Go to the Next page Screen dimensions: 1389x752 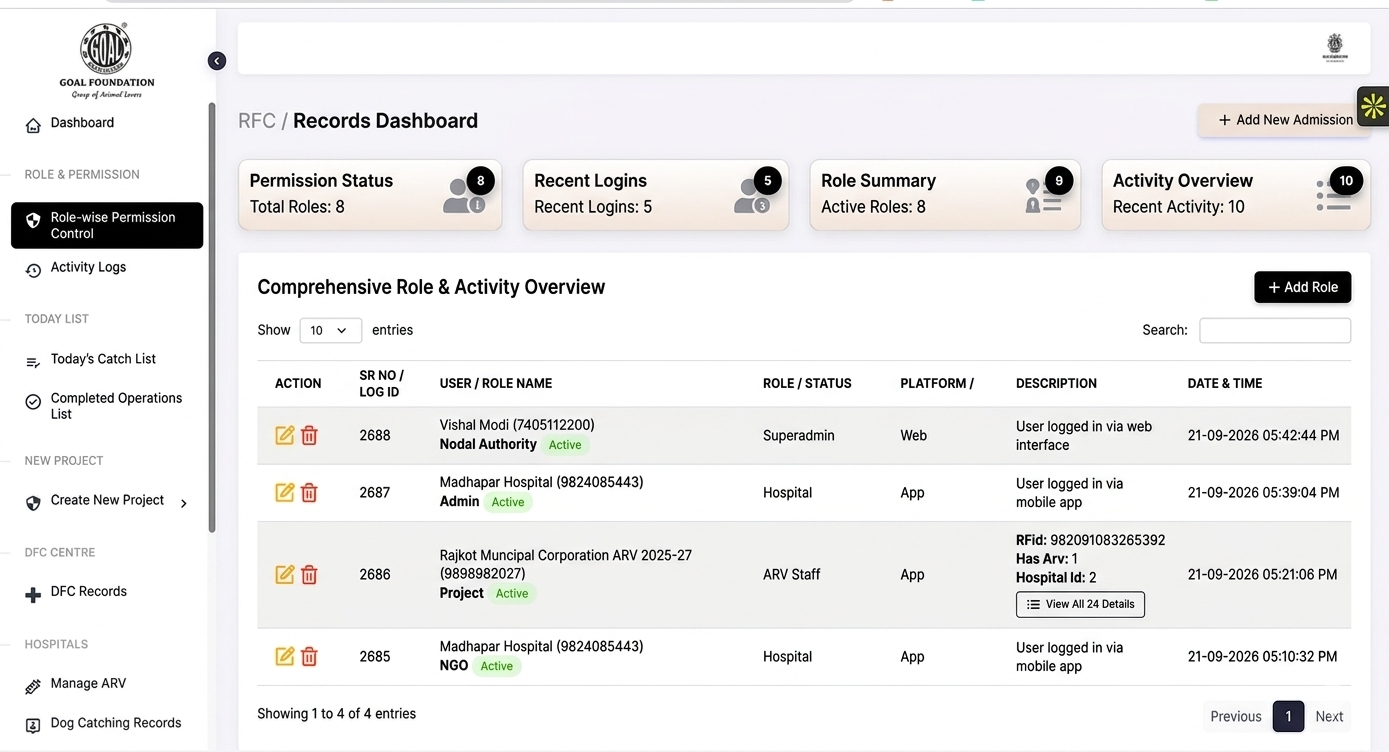[x=1329, y=716]
